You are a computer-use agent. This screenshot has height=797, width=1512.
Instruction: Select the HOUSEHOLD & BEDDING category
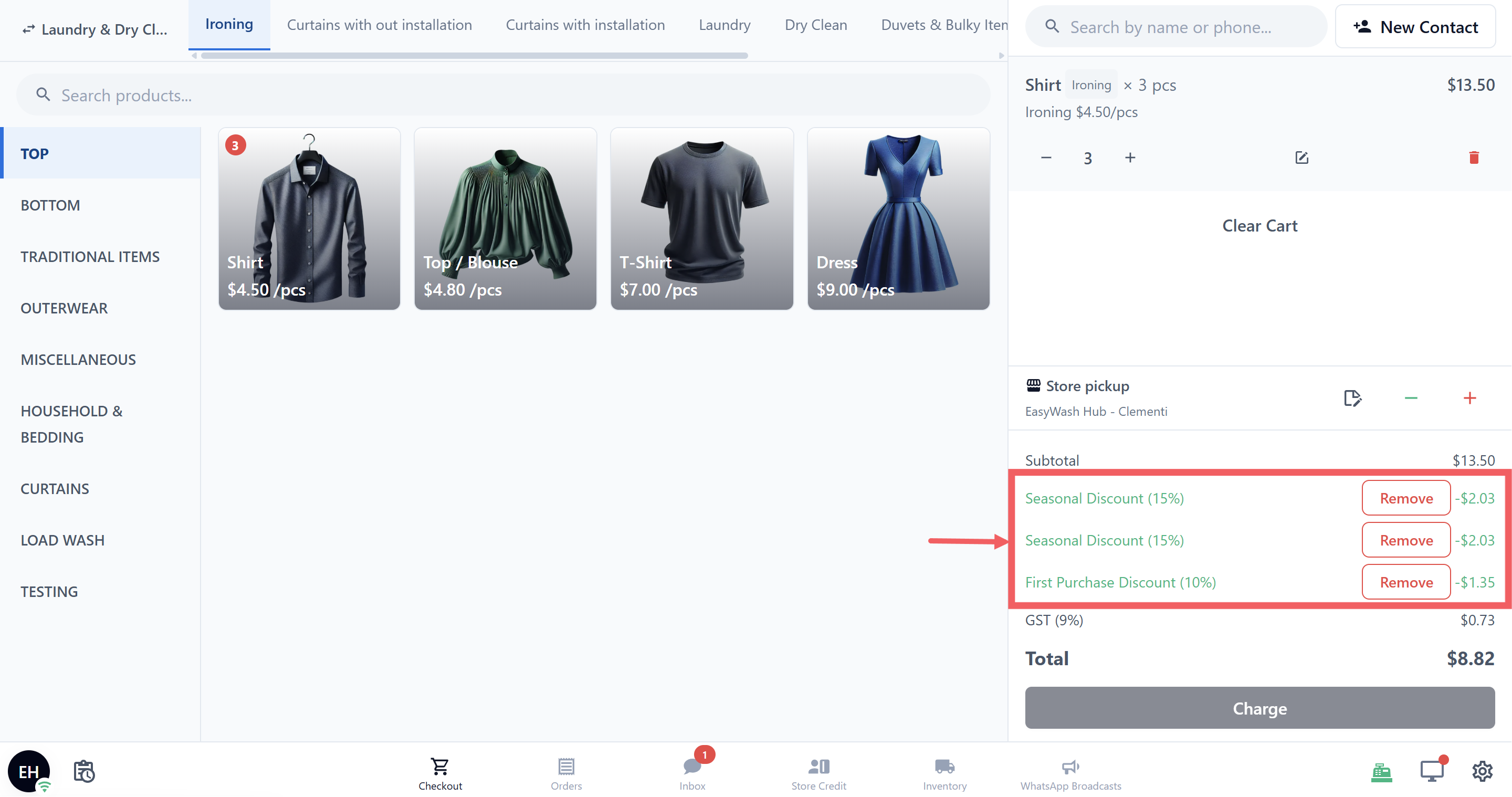coord(101,424)
